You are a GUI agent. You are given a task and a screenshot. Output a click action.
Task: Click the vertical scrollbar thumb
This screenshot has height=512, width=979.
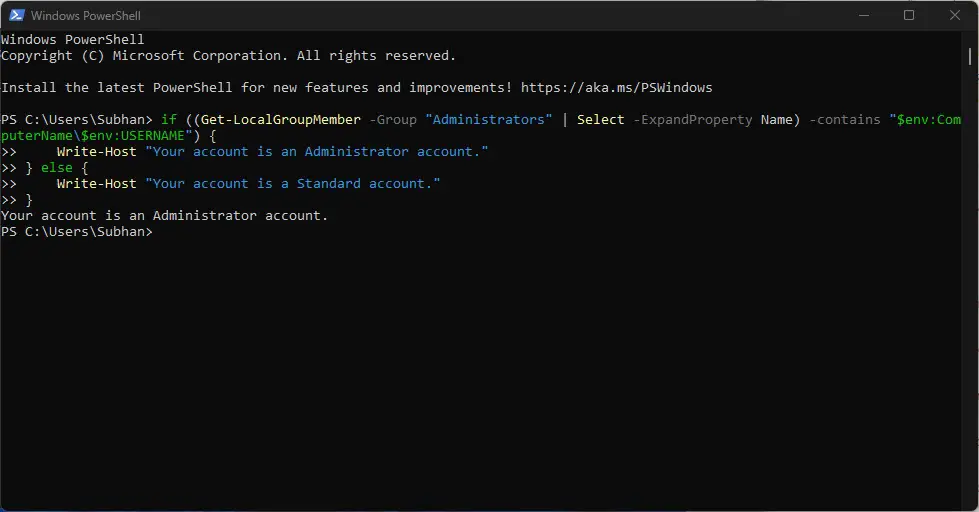(970, 56)
